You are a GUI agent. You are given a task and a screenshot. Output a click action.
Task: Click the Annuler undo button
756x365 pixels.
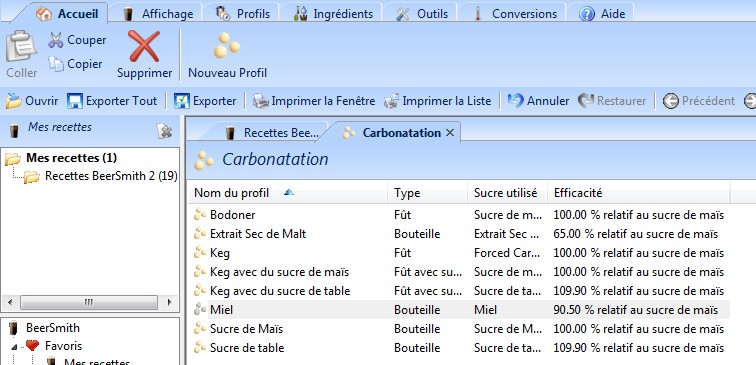coord(539,101)
